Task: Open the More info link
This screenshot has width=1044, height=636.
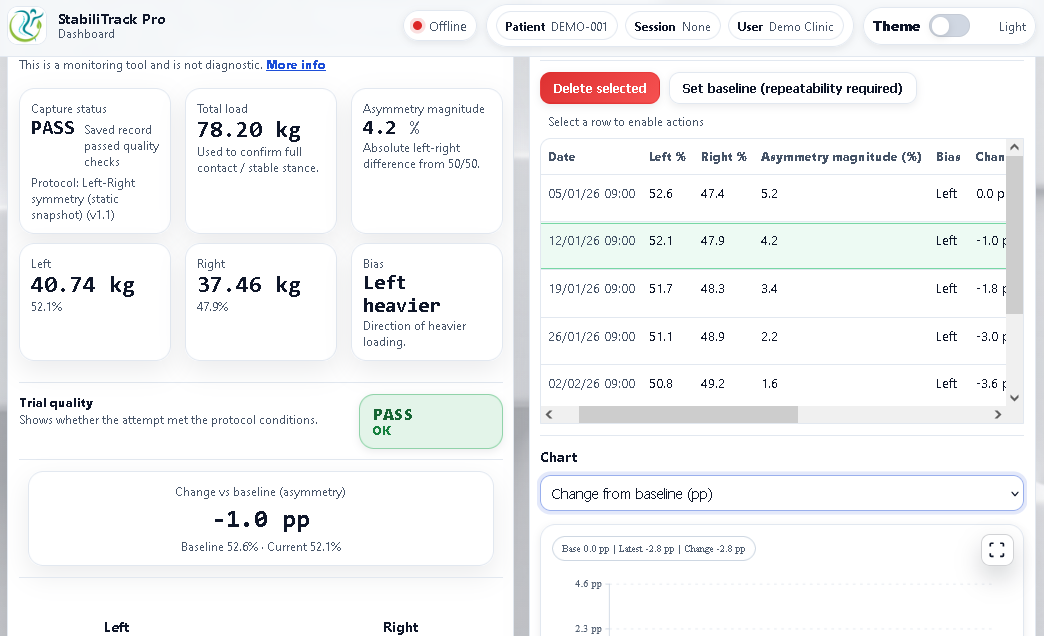Action: point(296,65)
